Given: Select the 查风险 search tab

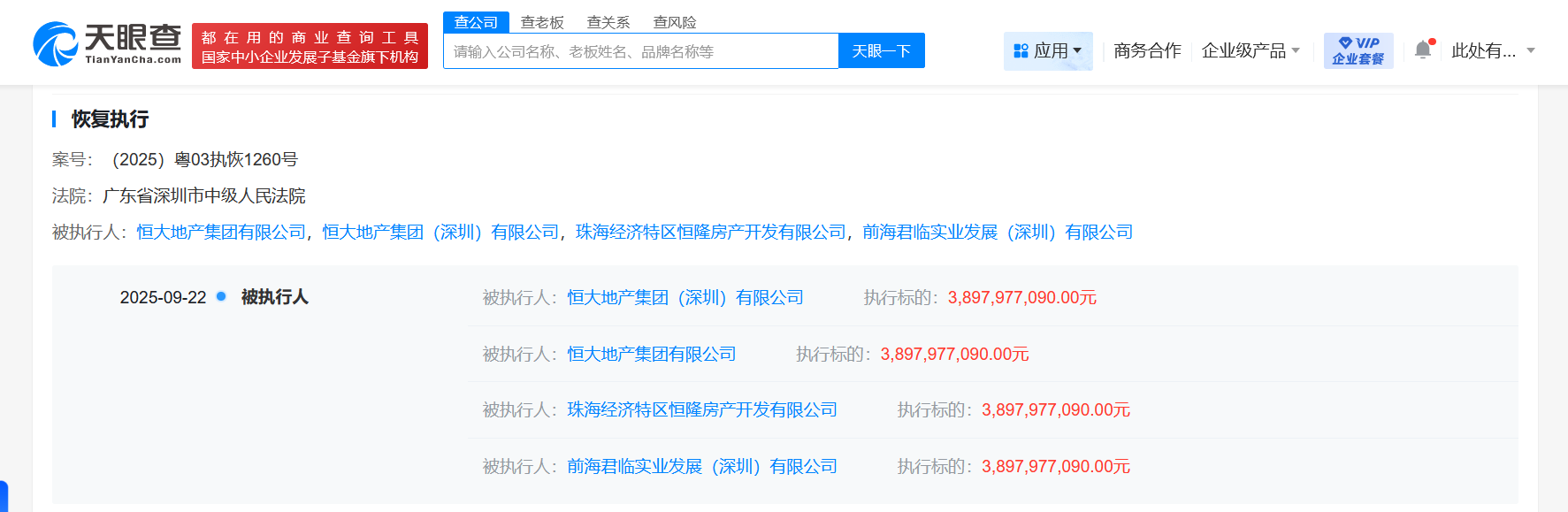Looking at the screenshot, I should coord(675,22).
